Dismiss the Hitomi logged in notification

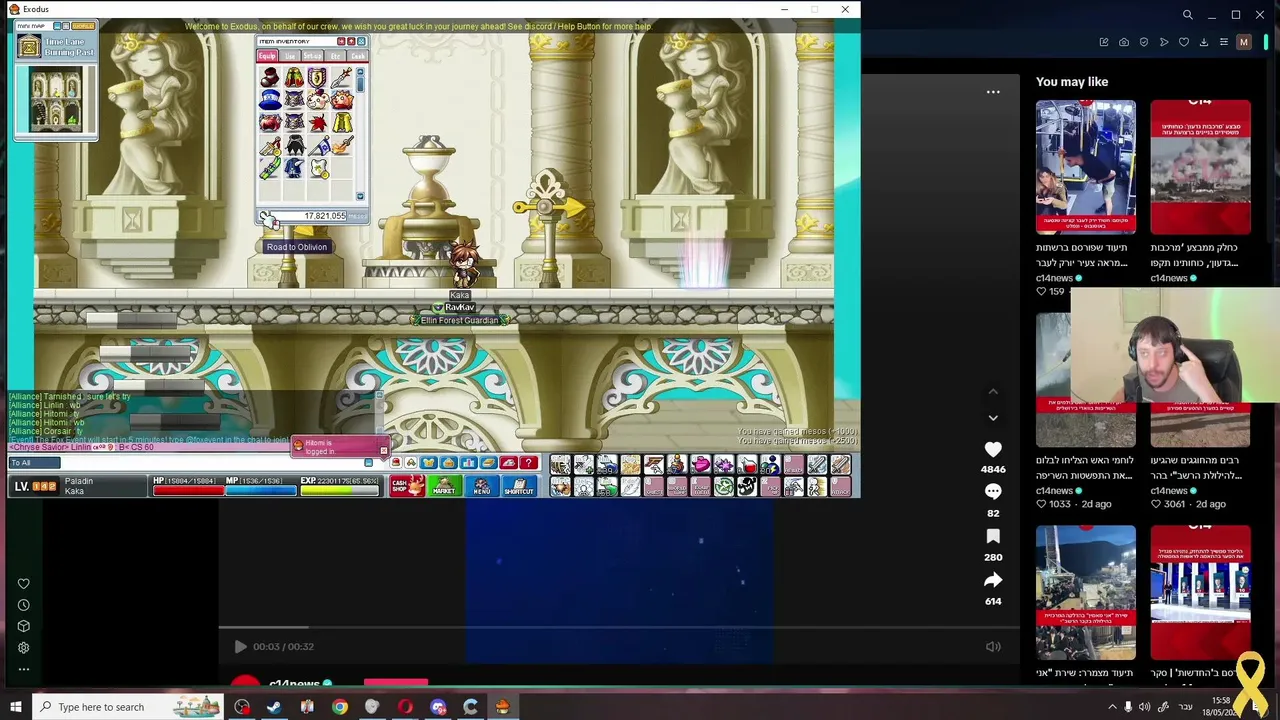click(x=383, y=451)
